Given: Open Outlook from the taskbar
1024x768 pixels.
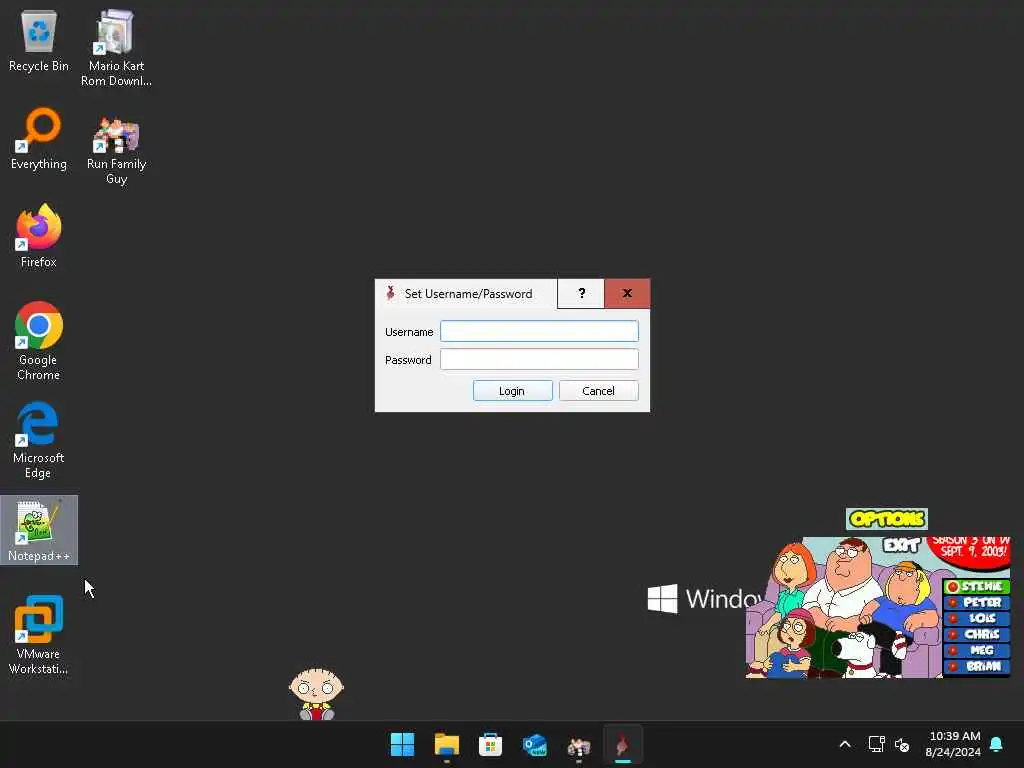Looking at the screenshot, I should coord(534,745).
